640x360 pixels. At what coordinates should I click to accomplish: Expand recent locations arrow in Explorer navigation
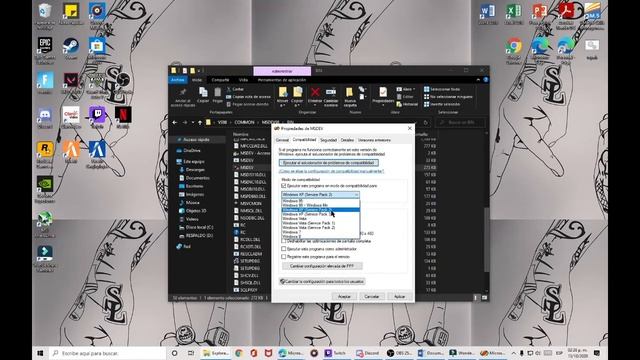[x=192, y=122]
